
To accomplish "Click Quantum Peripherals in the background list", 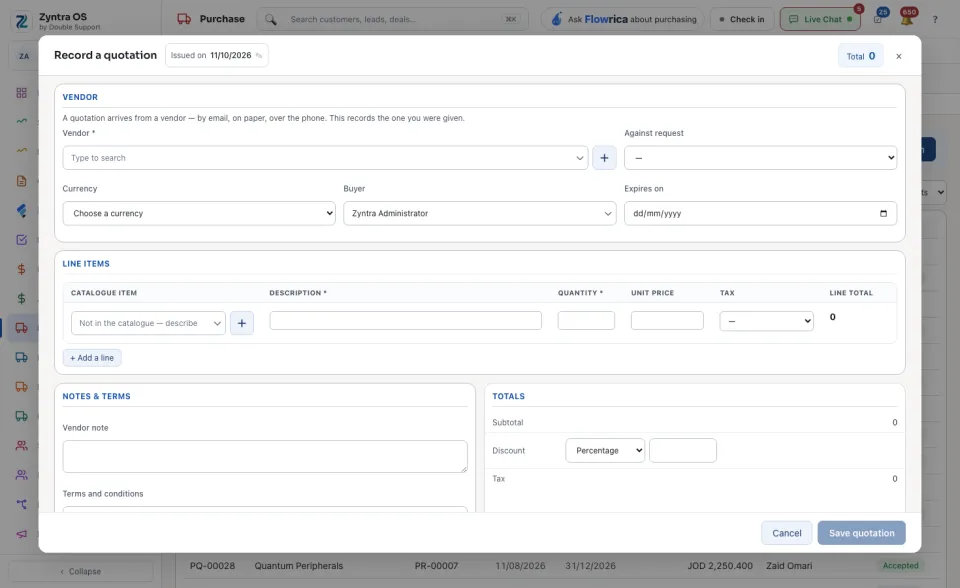I will click(299, 566).
